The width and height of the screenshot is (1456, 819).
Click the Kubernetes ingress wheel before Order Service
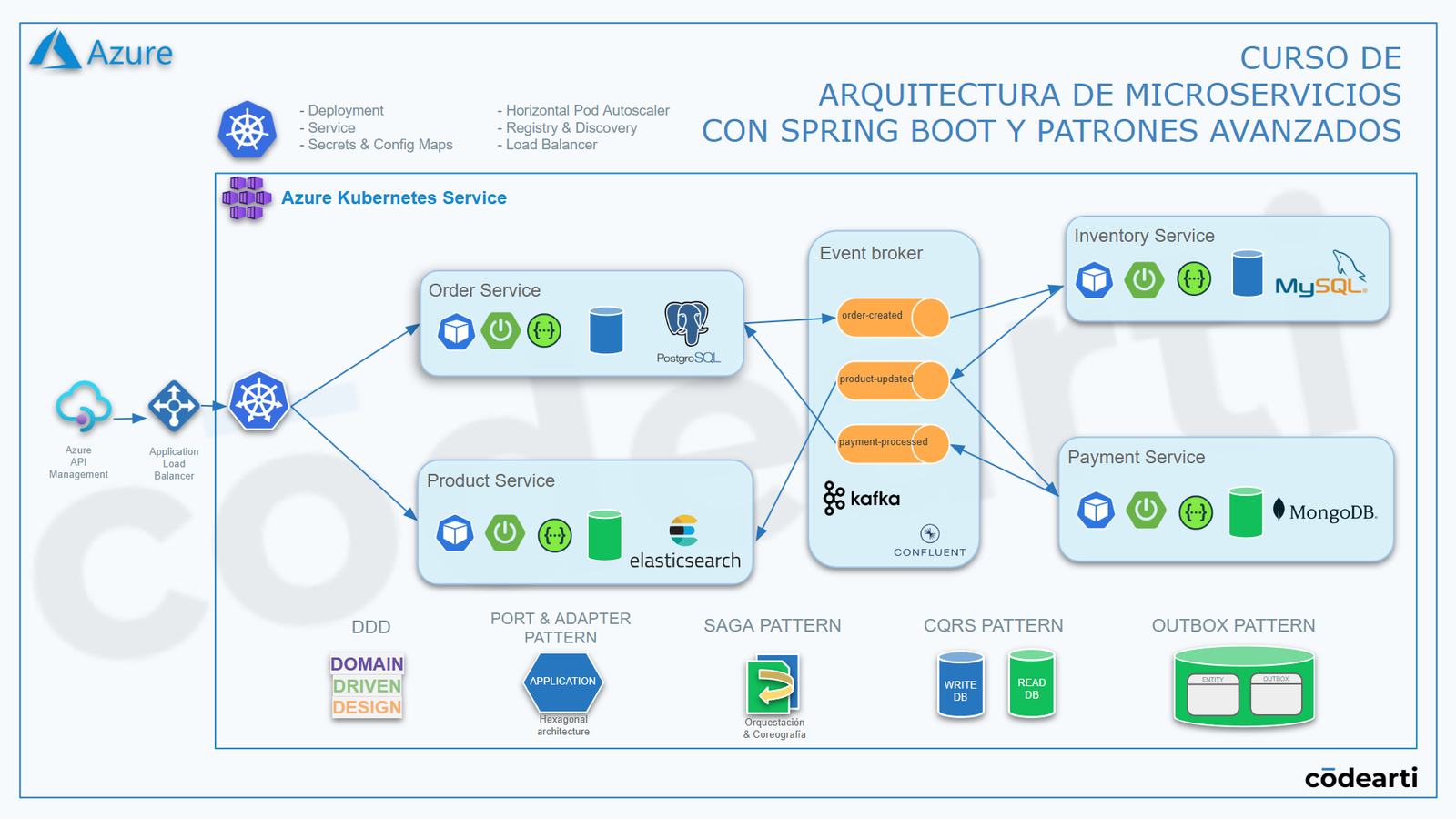(x=258, y=401)
